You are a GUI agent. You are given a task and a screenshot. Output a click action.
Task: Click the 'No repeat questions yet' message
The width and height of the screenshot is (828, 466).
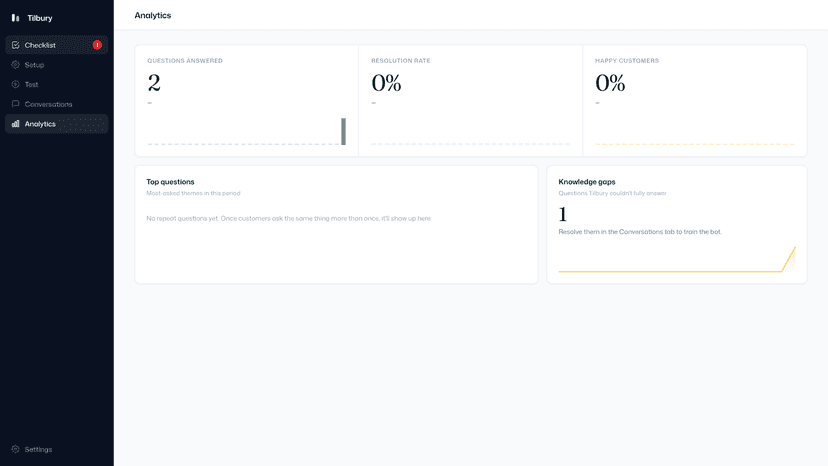(289, 218)
